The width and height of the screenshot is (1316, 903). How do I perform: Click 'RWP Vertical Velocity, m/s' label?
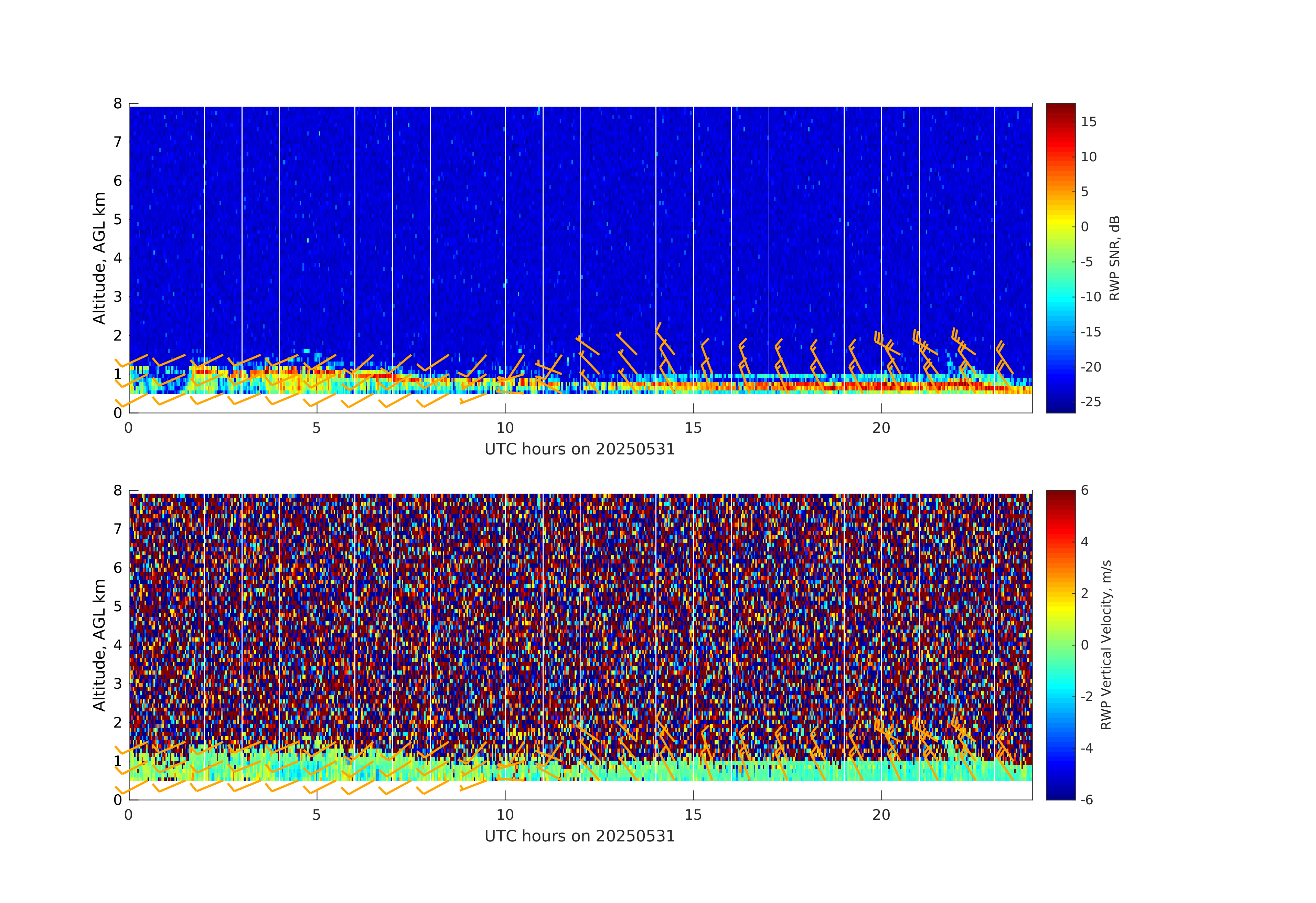pos(1106,645)
